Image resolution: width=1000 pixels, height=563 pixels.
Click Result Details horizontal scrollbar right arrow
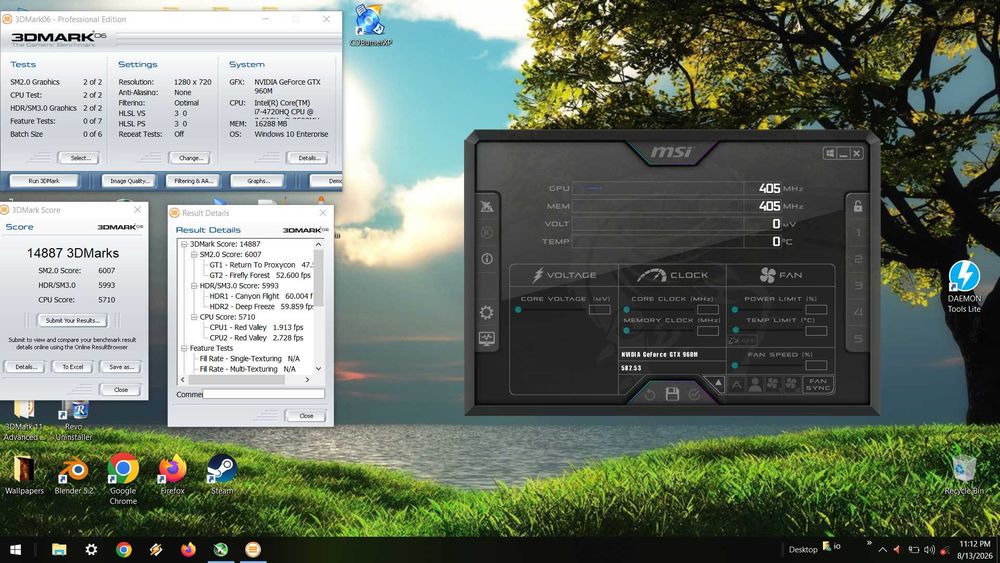pos(307,379)
